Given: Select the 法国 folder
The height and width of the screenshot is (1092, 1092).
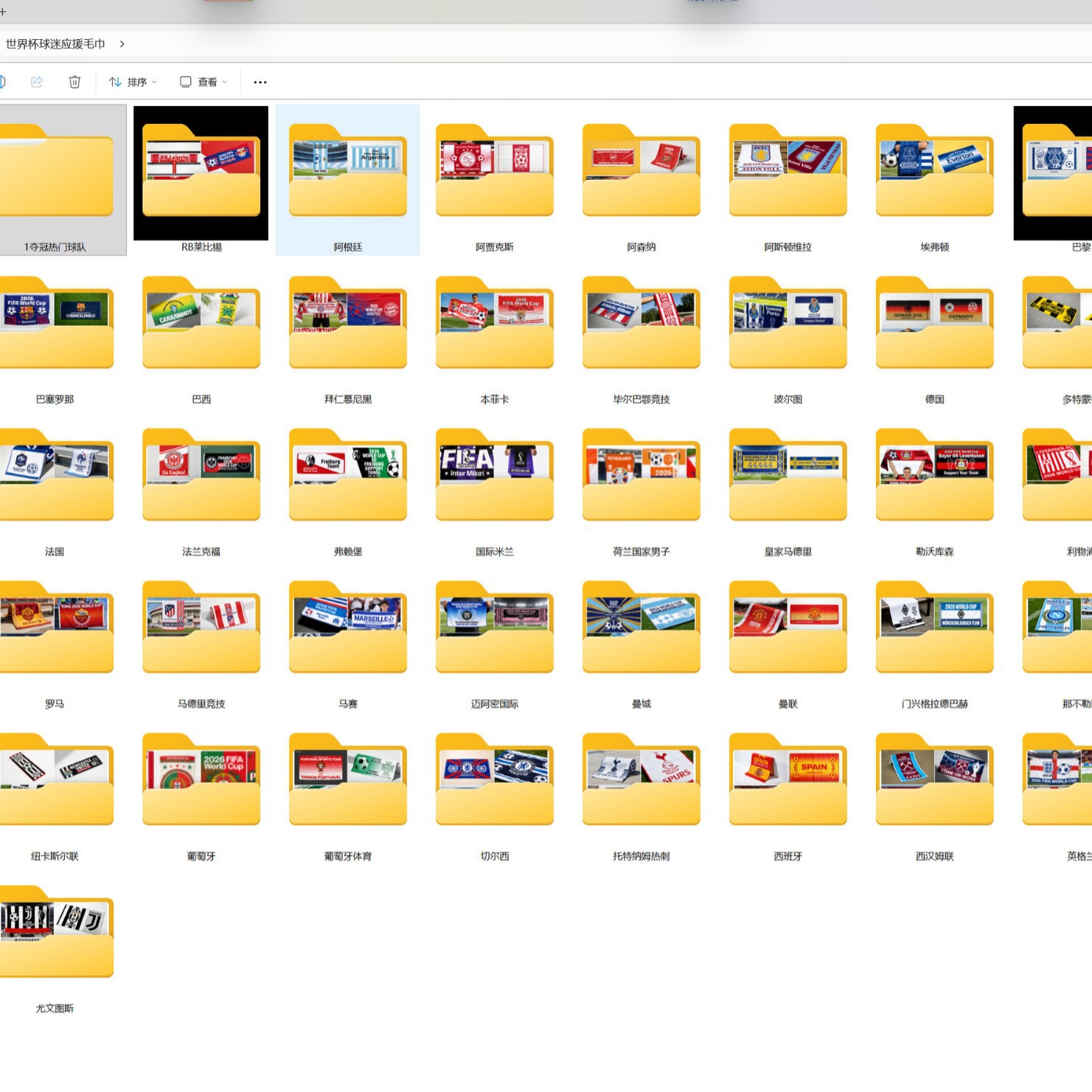Looking at the screenshot, I should pos(55,475).
